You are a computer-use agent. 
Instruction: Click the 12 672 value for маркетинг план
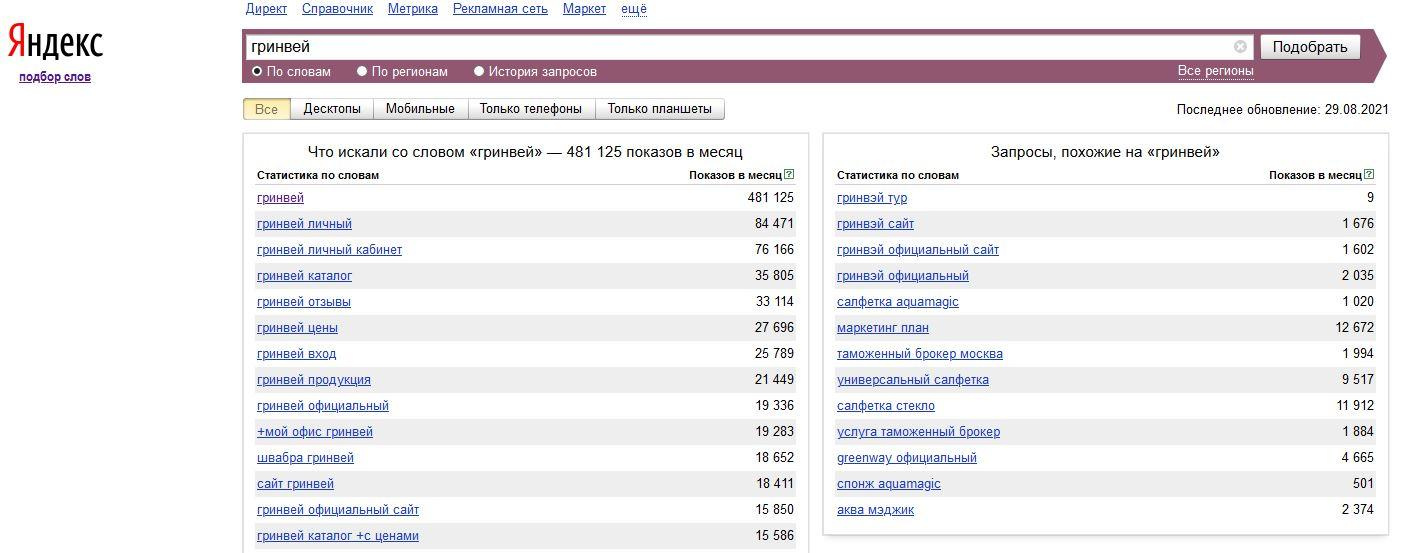(1354, 328)
